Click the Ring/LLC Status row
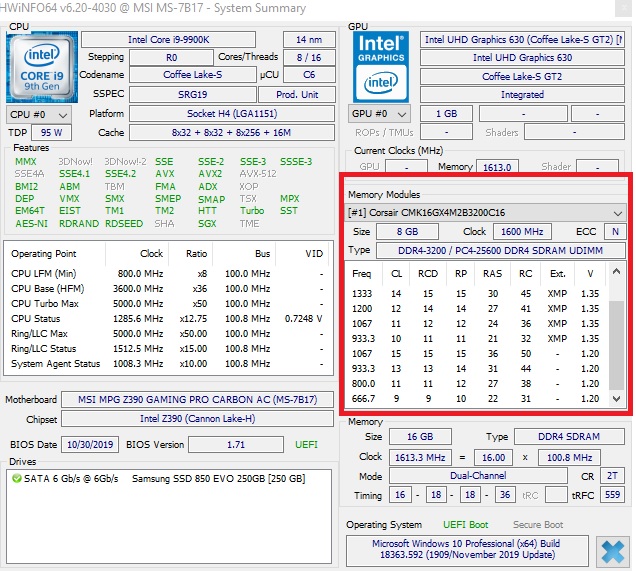Image resolution: width=636 pixels, height=571 pixels. coord(168,349)
